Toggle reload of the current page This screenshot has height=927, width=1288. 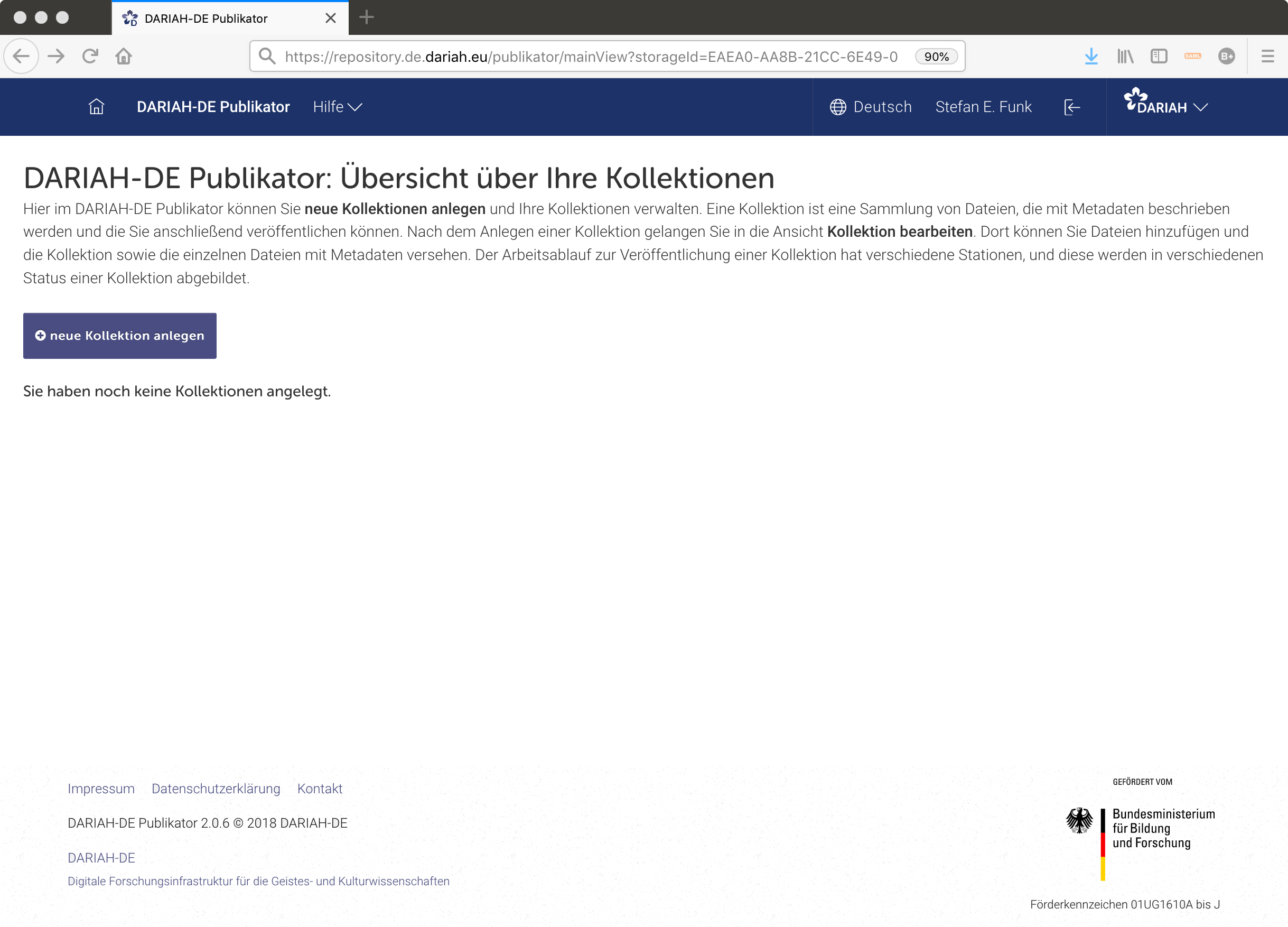tap(90, 55)
